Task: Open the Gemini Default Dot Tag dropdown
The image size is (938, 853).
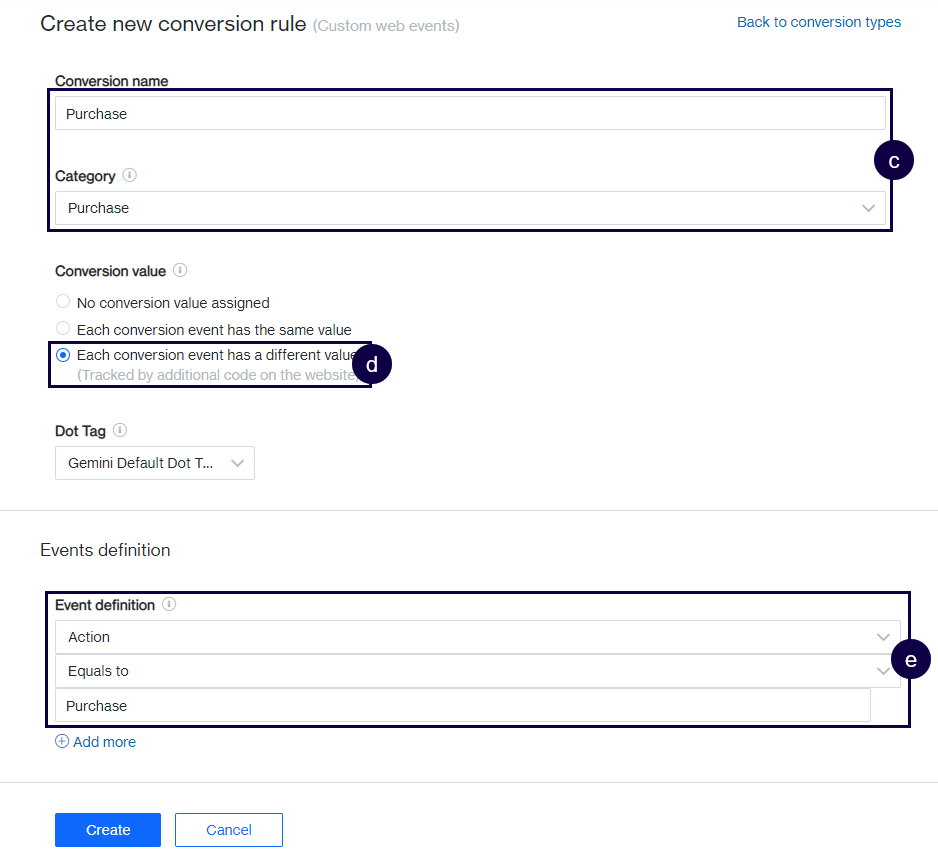Action: pos(155,463)
